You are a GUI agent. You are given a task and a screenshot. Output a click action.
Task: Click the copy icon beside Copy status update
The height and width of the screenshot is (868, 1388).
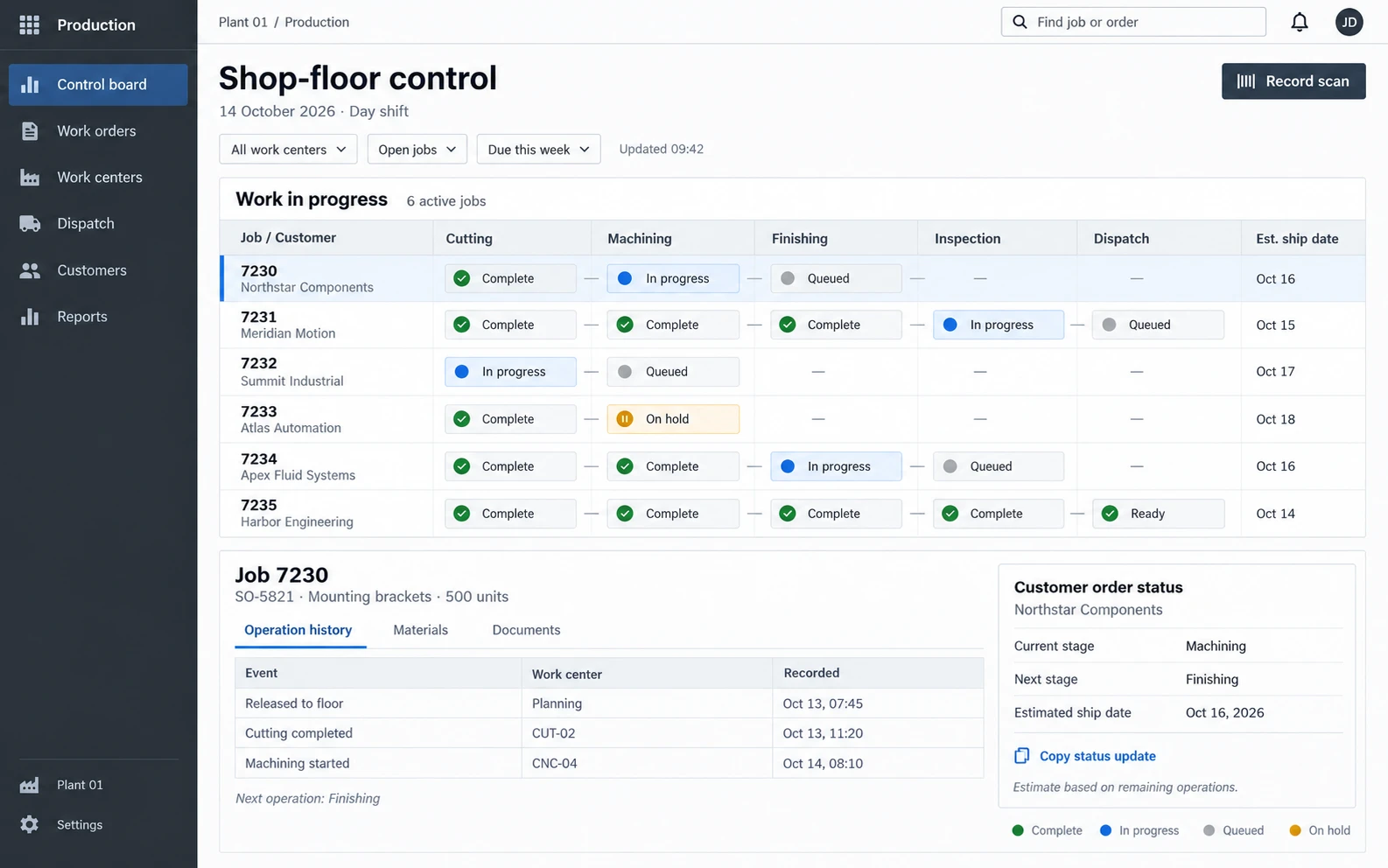1021,756
